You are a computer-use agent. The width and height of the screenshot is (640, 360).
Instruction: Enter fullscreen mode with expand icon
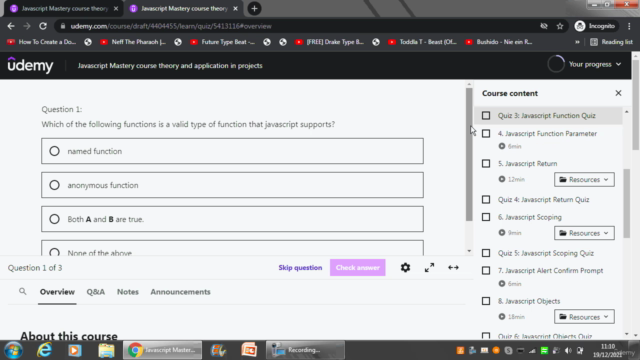click(x=429, y=268)
